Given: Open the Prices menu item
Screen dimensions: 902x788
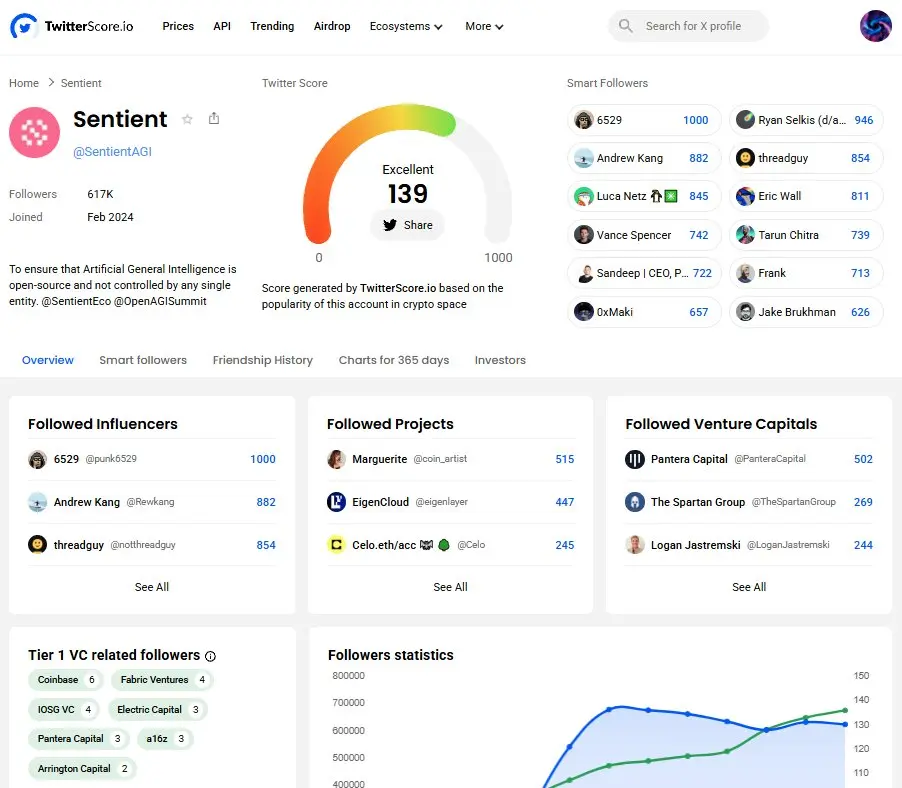Looking at the screenshot, I should click(x=178, y=26).
